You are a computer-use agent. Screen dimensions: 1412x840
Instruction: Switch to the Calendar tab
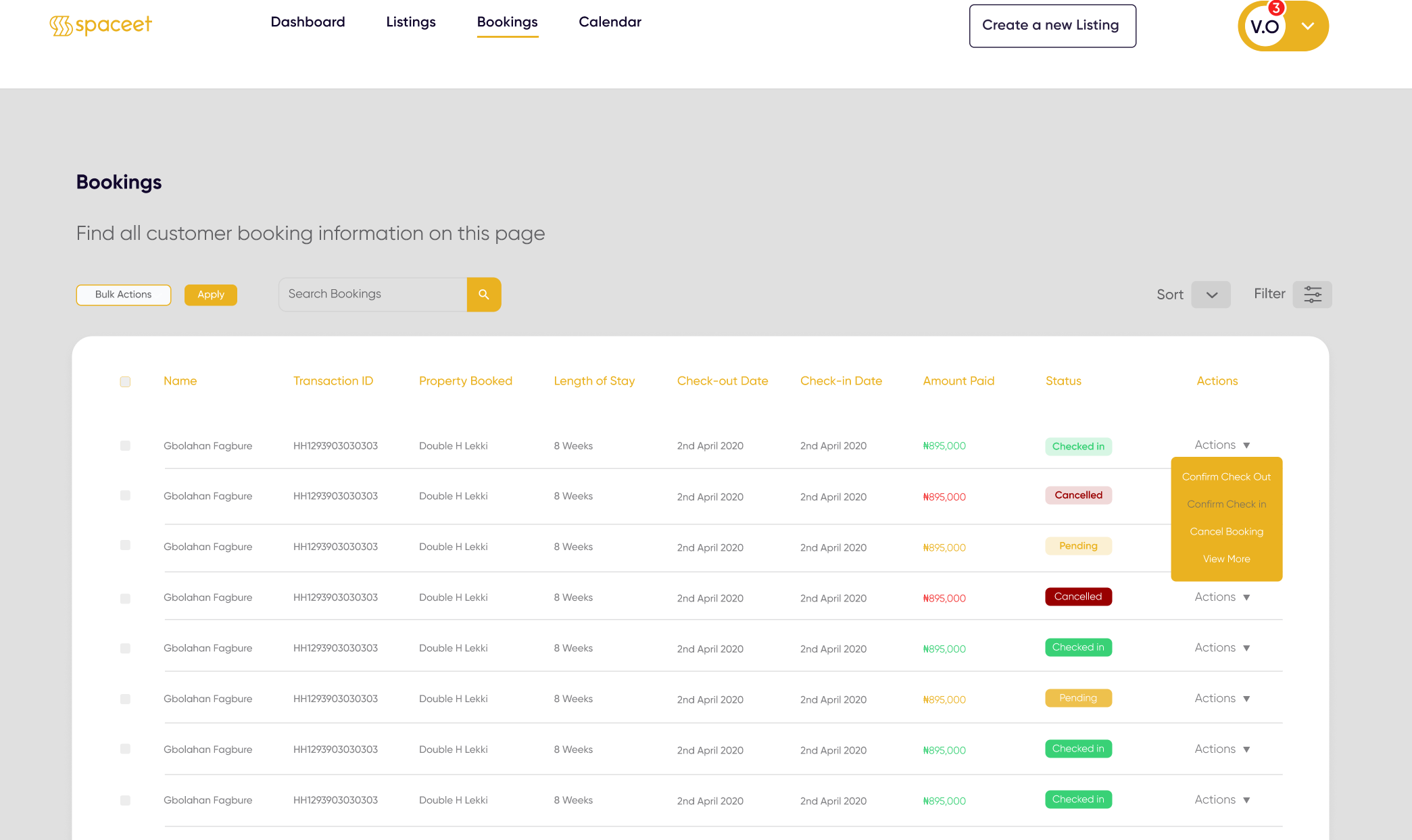610,22
